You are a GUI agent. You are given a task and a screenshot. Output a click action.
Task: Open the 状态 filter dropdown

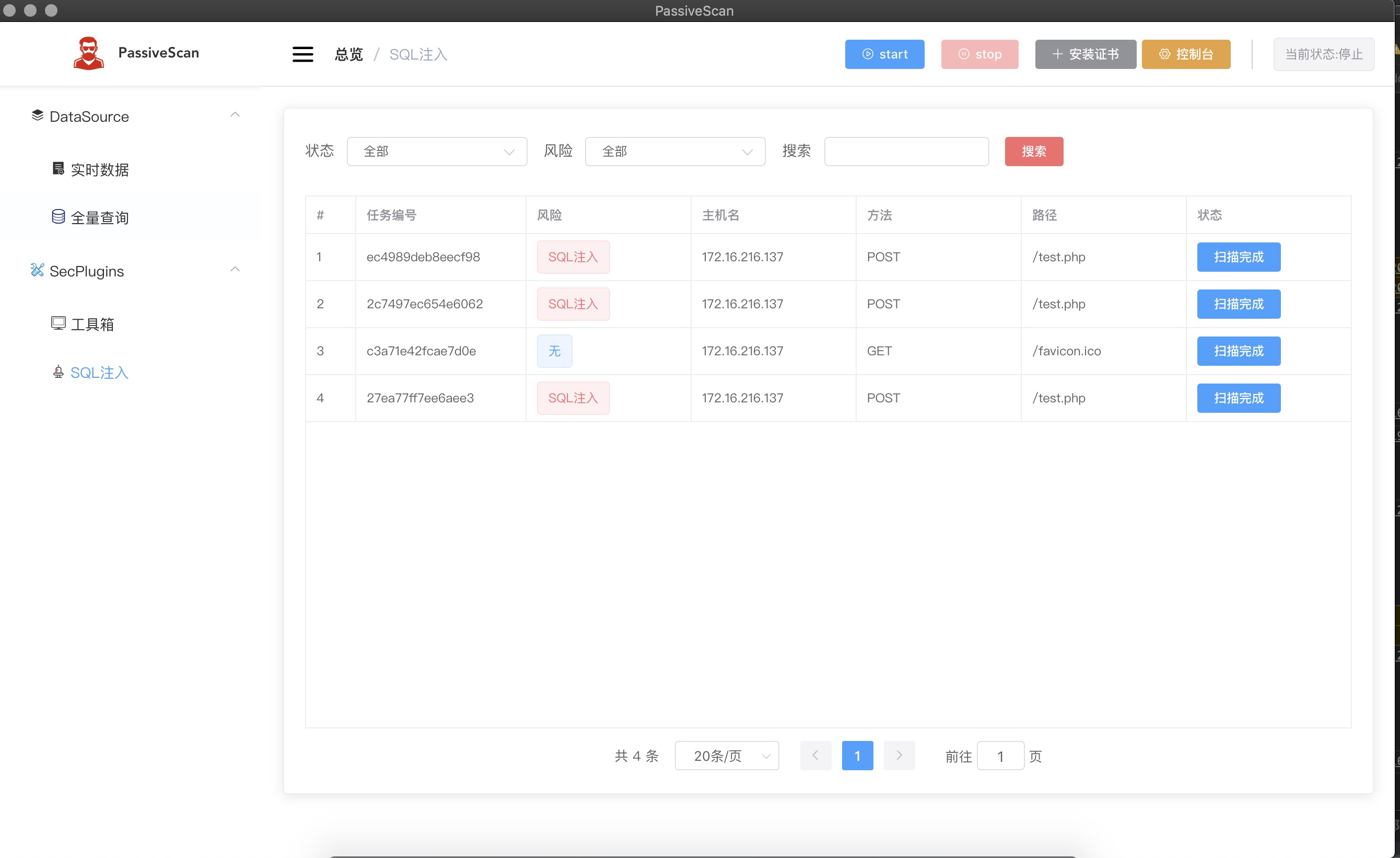click(x=436, y=152)
